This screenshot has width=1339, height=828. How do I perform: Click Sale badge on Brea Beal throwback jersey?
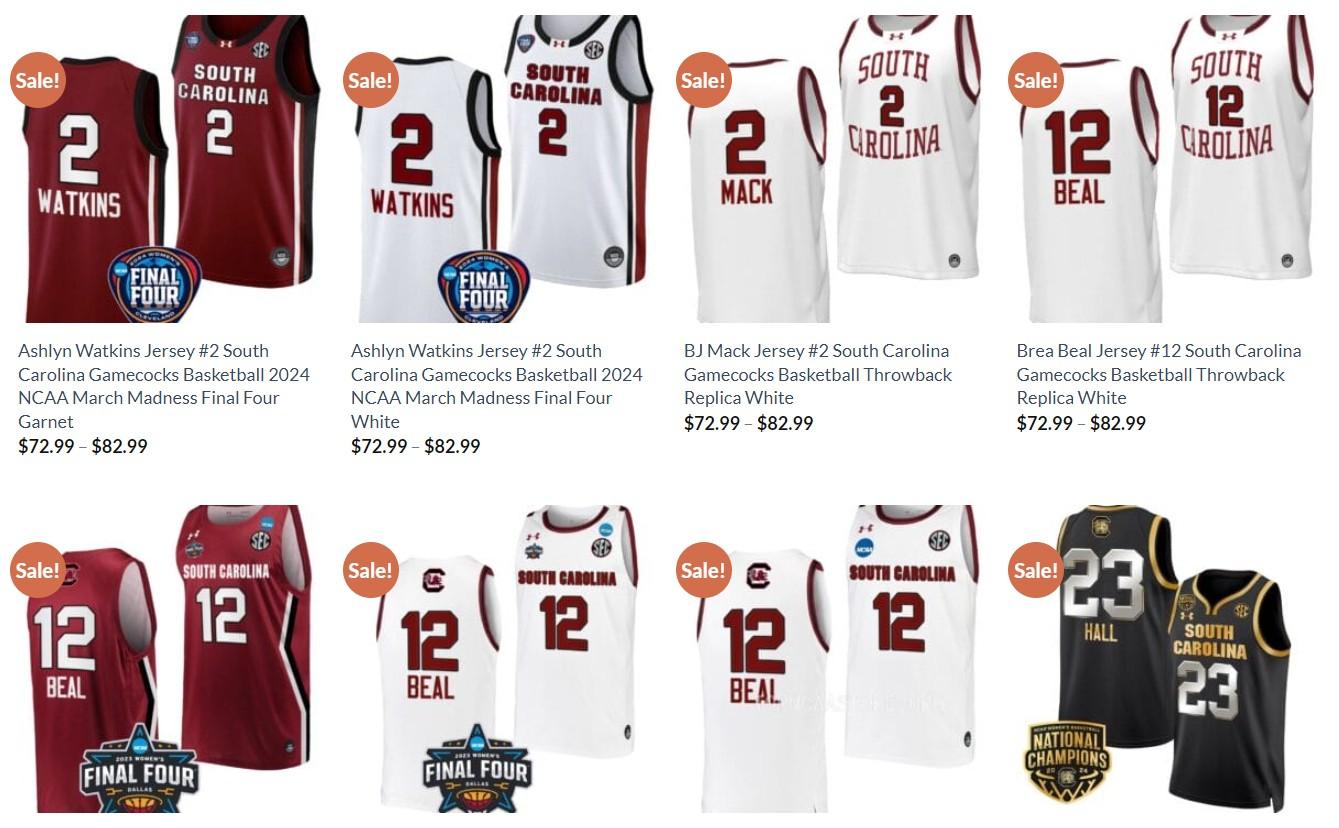tap(1037, 79)
